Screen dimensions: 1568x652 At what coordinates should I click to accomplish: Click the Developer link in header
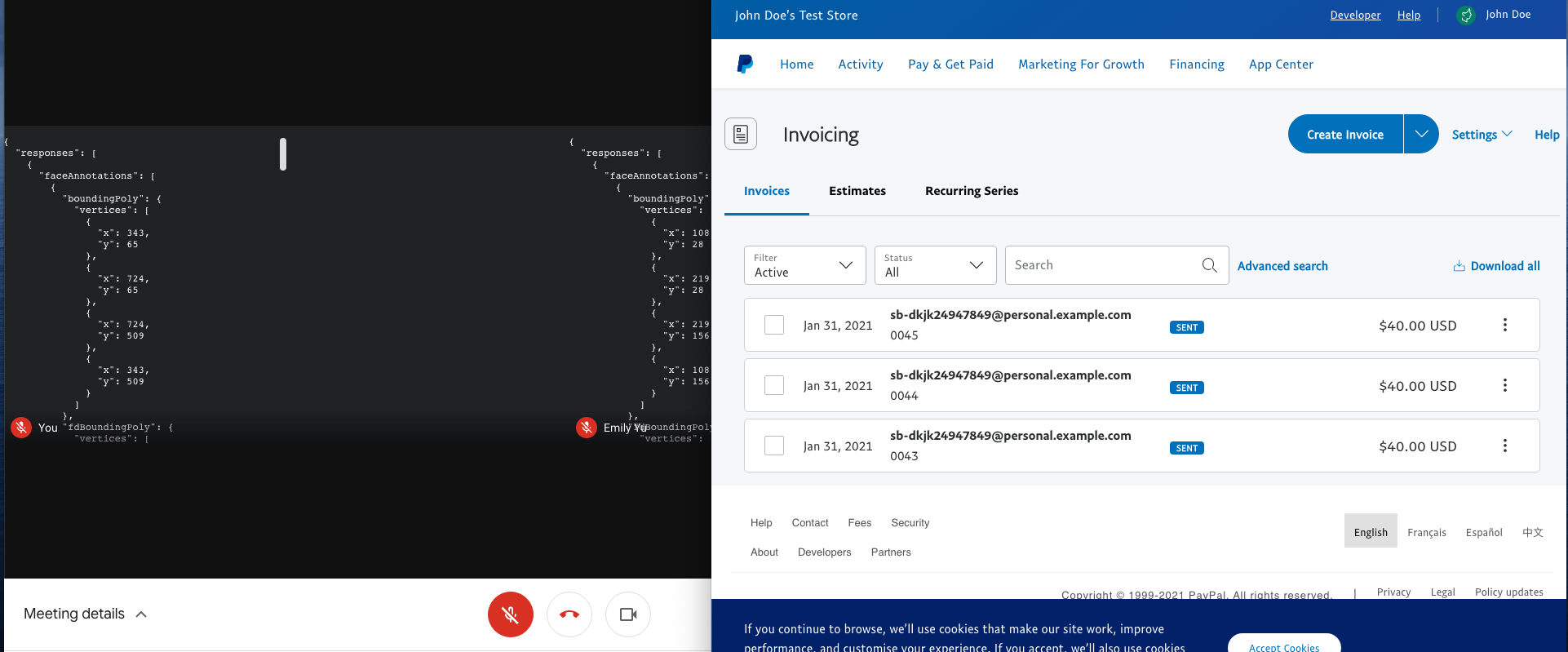[1355, 15]
